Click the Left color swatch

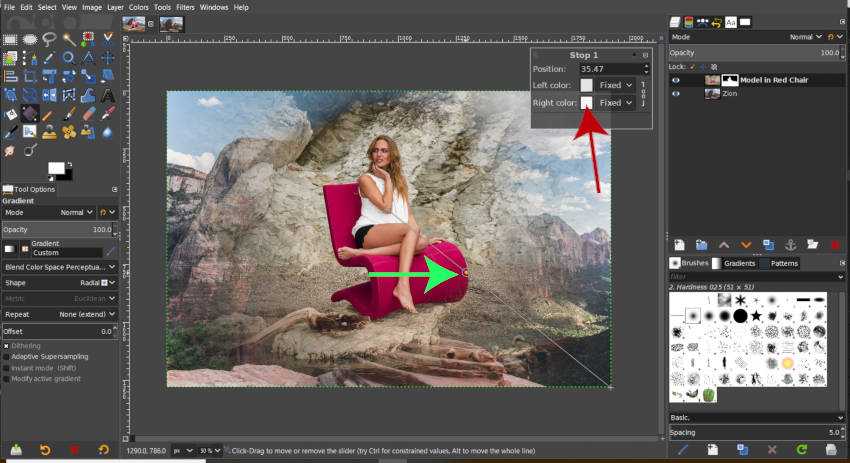tap(586, 86)
